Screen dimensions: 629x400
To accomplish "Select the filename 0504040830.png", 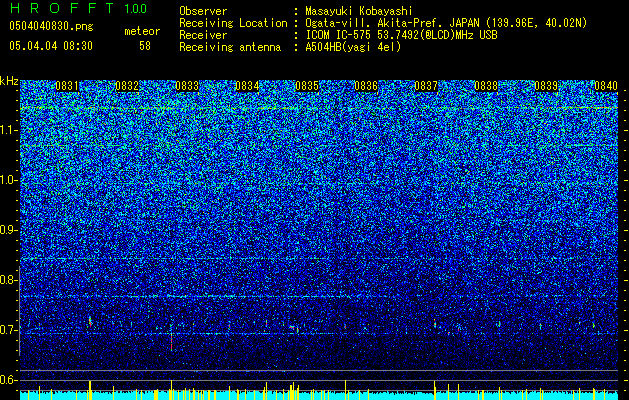I will point(51,27).
